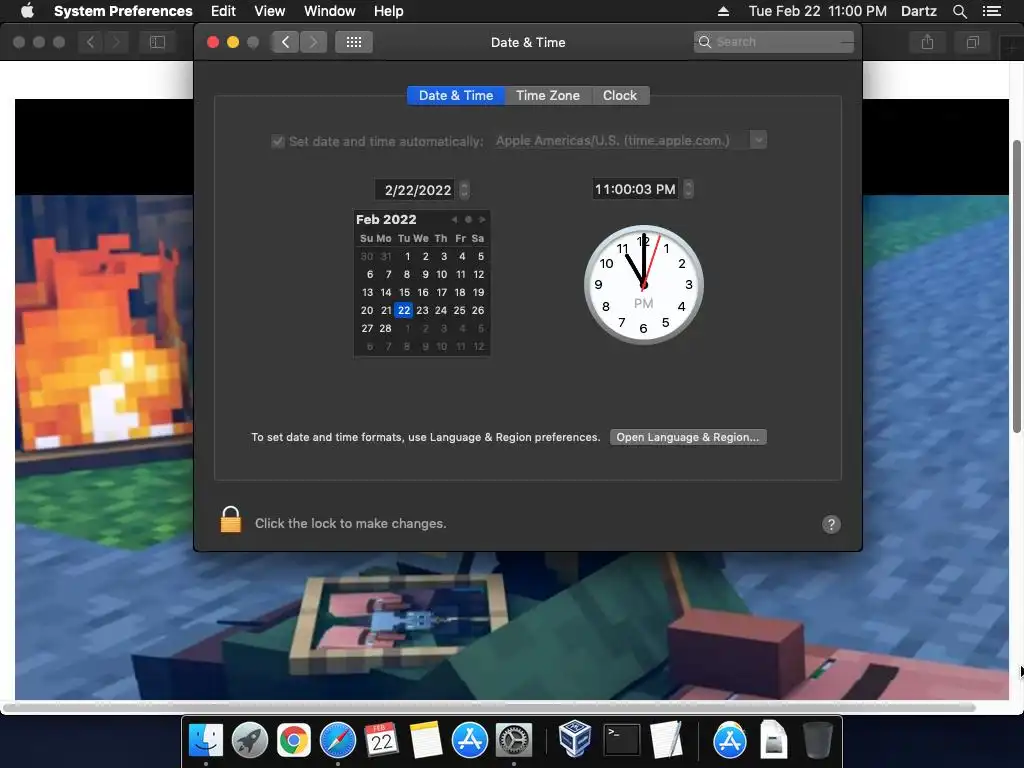This screenshot has height=768, width=1024.
Task: Click the horizontal scrollbar of Safari window
Action: [488, 707]
